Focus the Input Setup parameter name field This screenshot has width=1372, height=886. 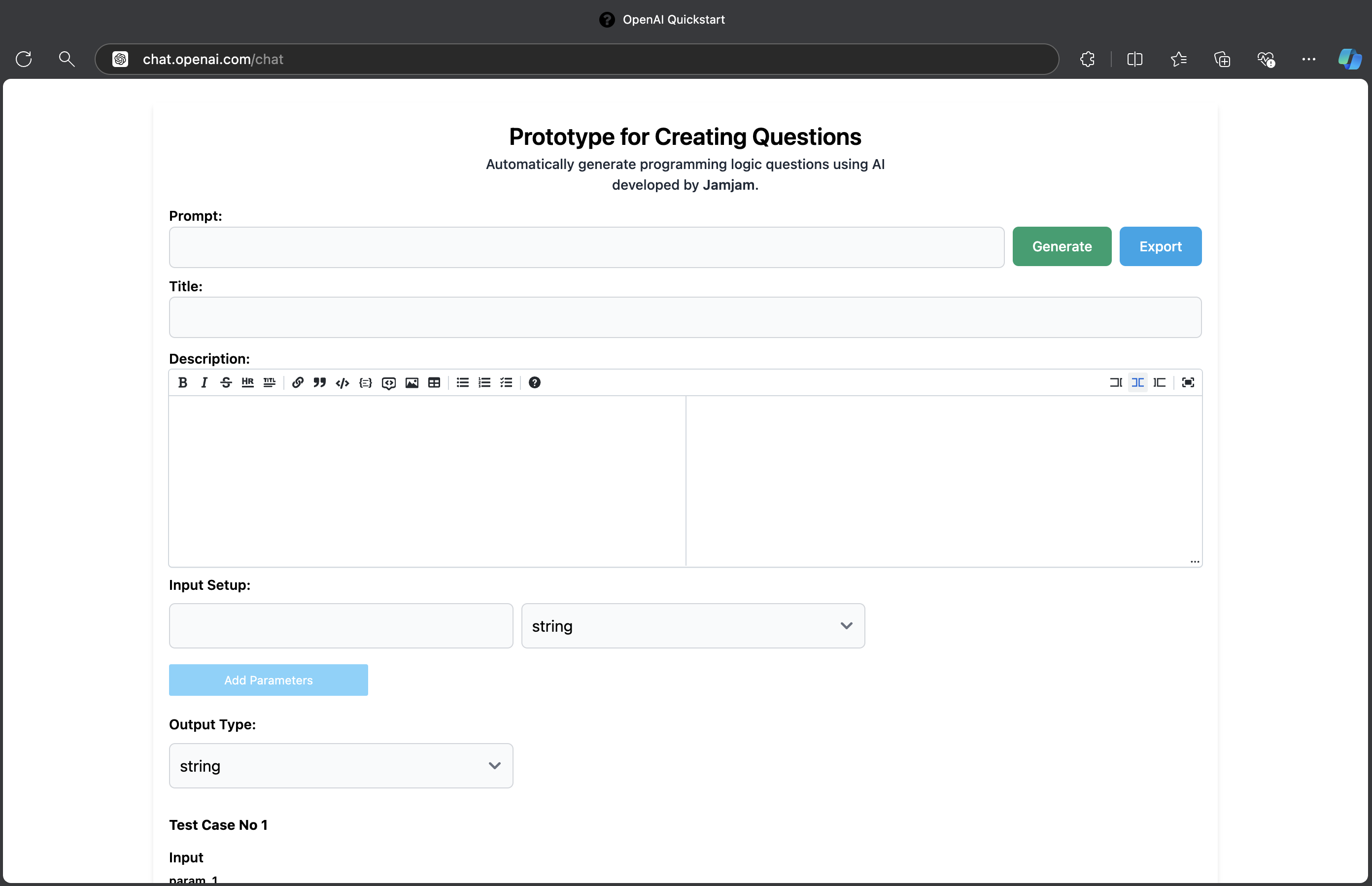point(341,626)
